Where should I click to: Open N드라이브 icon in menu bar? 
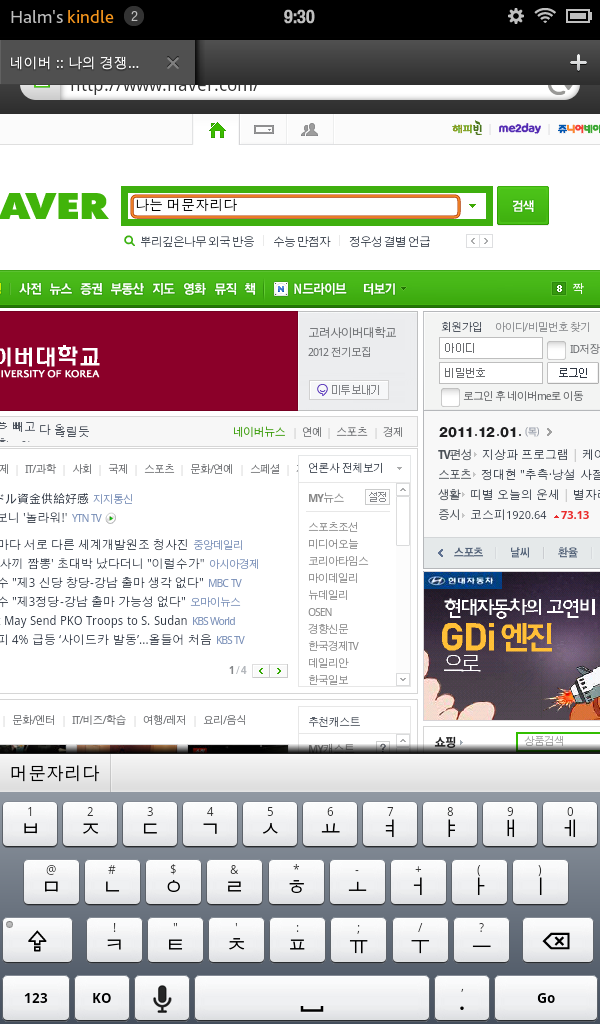281,289
